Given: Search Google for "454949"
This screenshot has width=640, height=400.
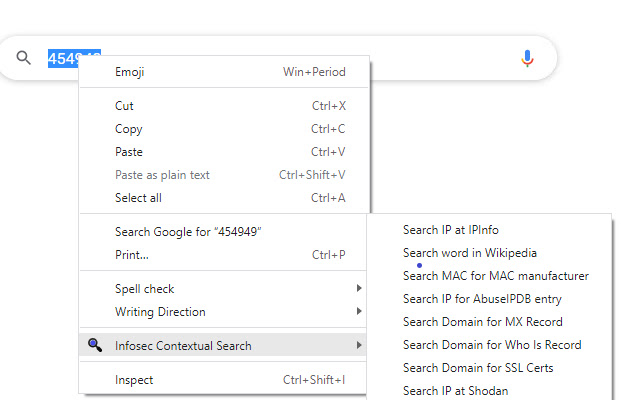Looking at the screenshot, I should click(x=188, y=232).
